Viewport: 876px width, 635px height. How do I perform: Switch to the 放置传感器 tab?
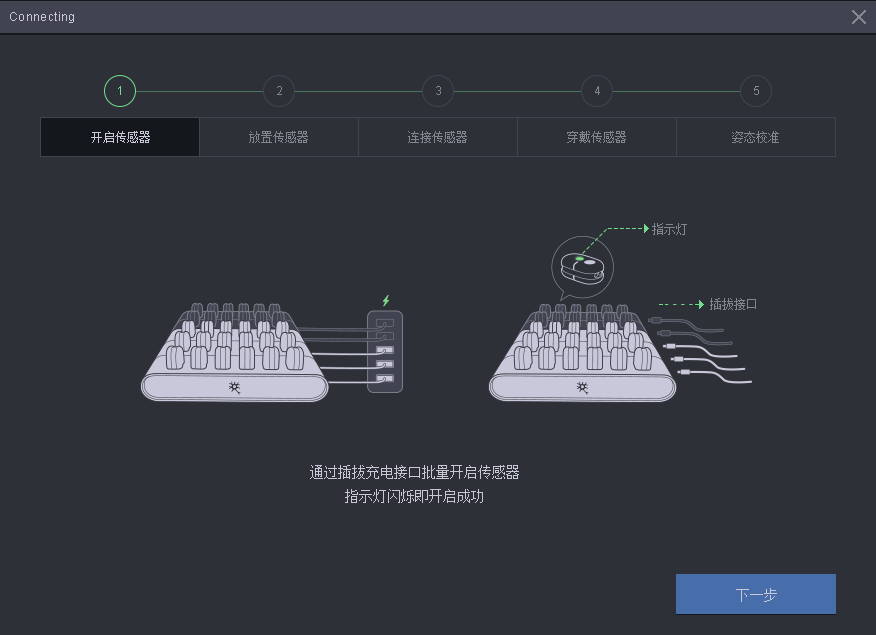point(279,137)
